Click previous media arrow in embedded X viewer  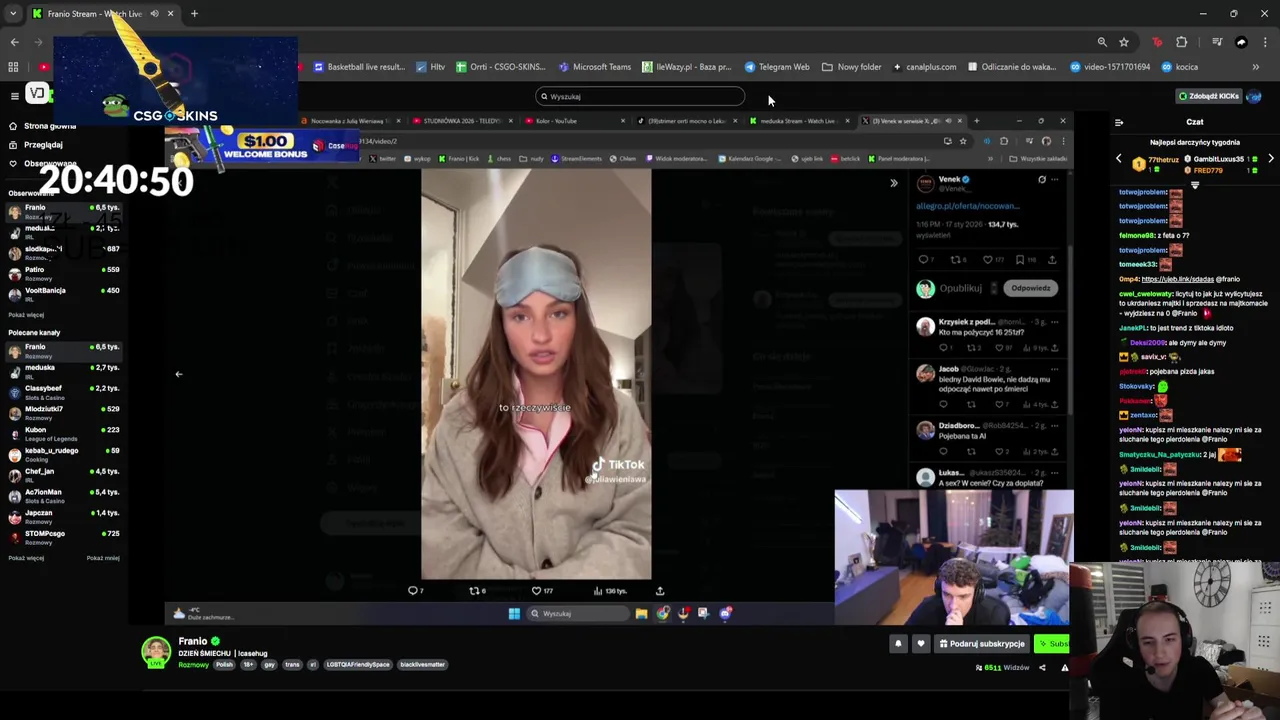[178, 374]
